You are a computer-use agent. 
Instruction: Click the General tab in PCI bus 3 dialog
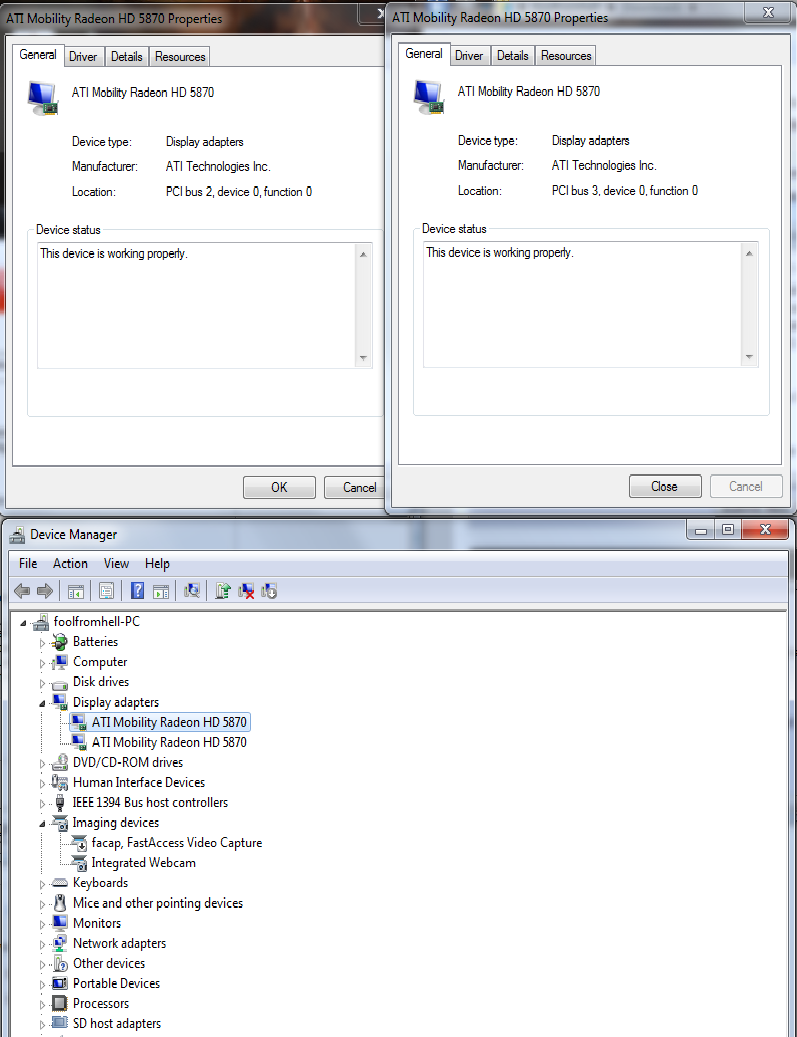pyautogui.click(x=424, y=54)
